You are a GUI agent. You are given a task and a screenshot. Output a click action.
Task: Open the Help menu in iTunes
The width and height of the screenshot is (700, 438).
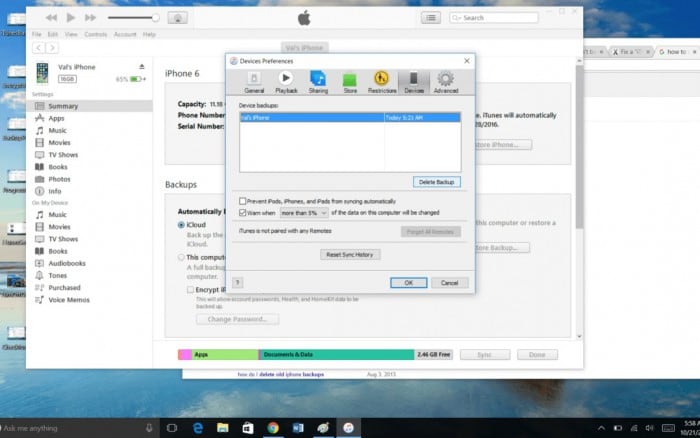[149, 34]
